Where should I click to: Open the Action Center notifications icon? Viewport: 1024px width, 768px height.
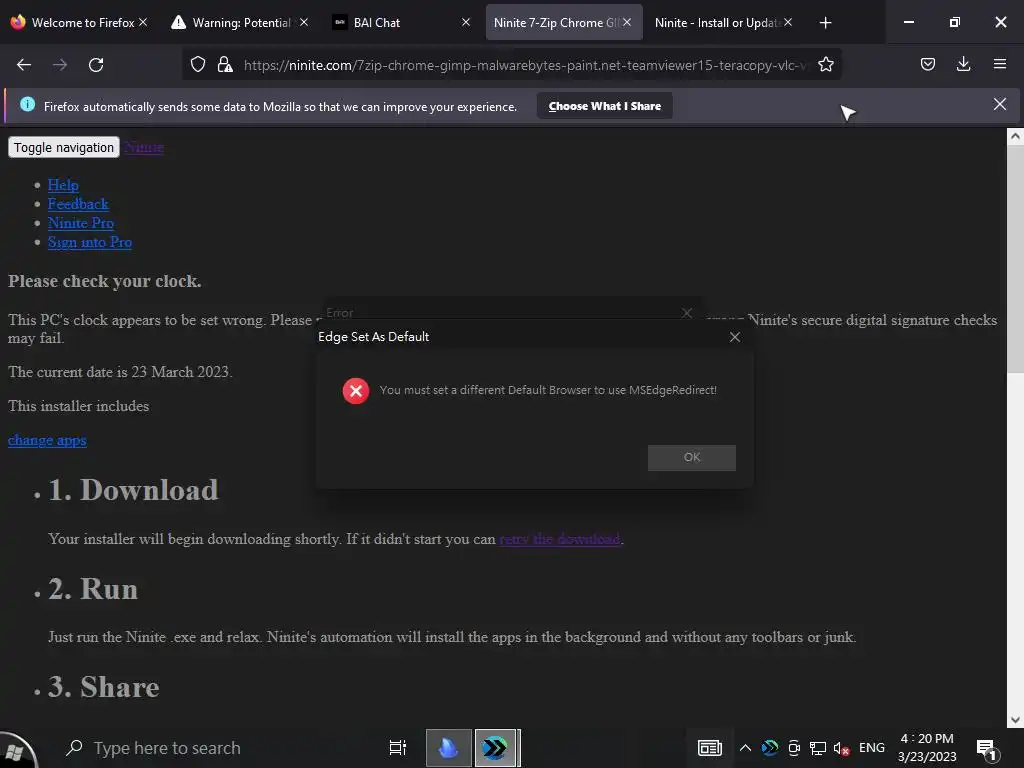pyautogui.click(x=986, y=749)
